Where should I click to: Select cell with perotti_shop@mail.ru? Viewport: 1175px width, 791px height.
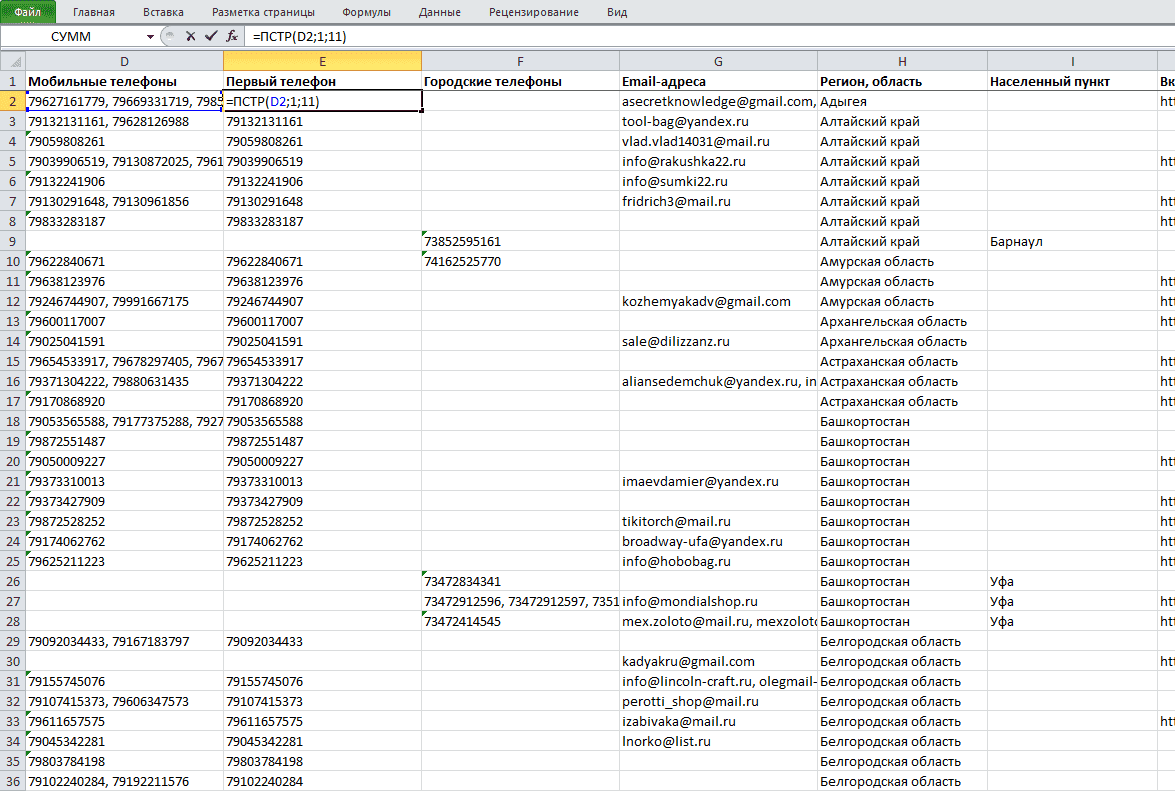[718, 701]
